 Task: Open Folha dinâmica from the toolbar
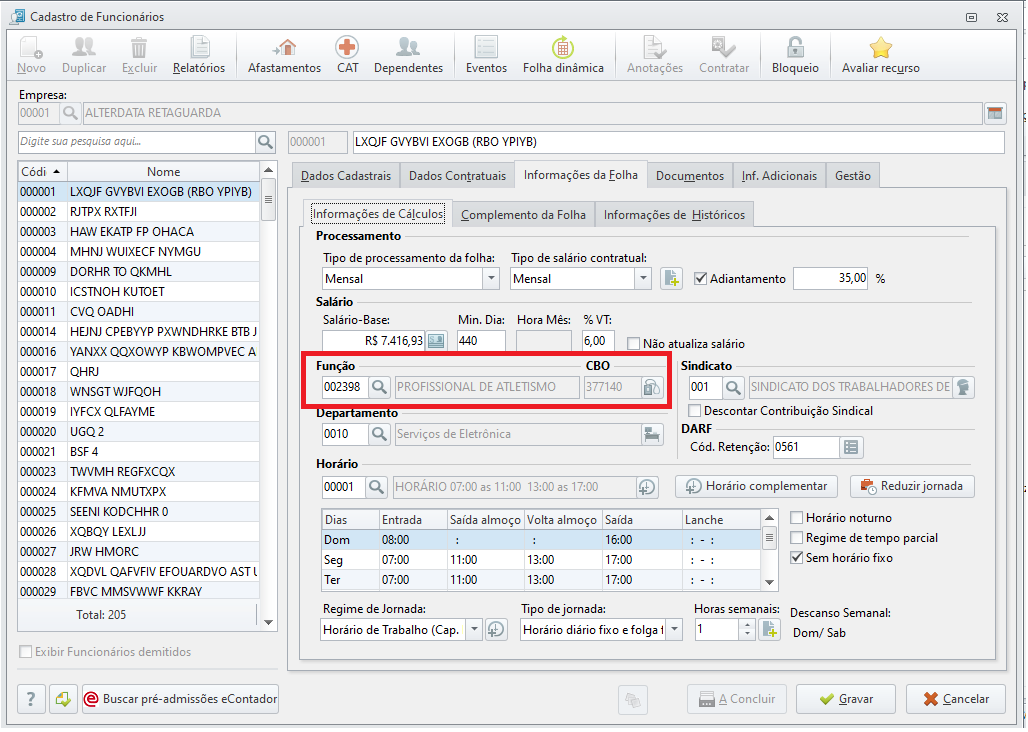click(563, 54)
